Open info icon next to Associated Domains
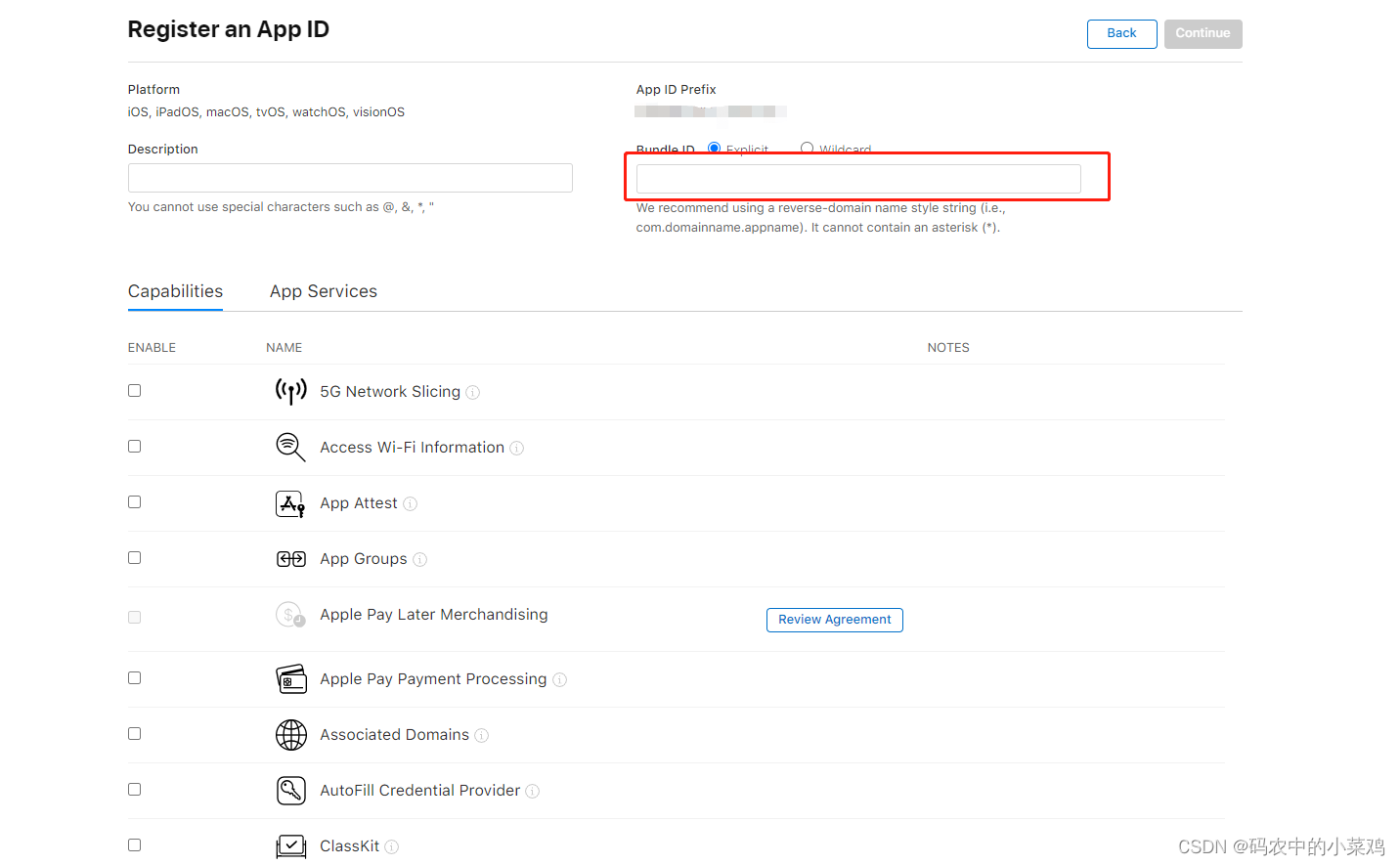The width and height of the screenshot is (1400, 865). [x=482, y=736]
